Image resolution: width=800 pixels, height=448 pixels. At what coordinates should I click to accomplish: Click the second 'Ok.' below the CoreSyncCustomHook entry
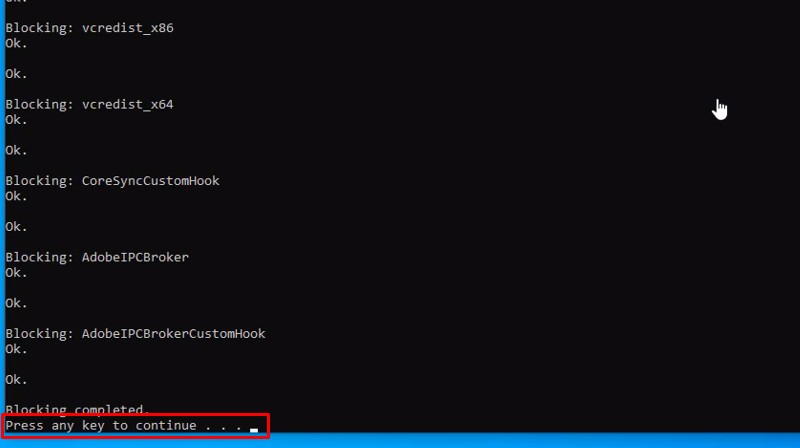pyautogui.click(x=16, y=227)
